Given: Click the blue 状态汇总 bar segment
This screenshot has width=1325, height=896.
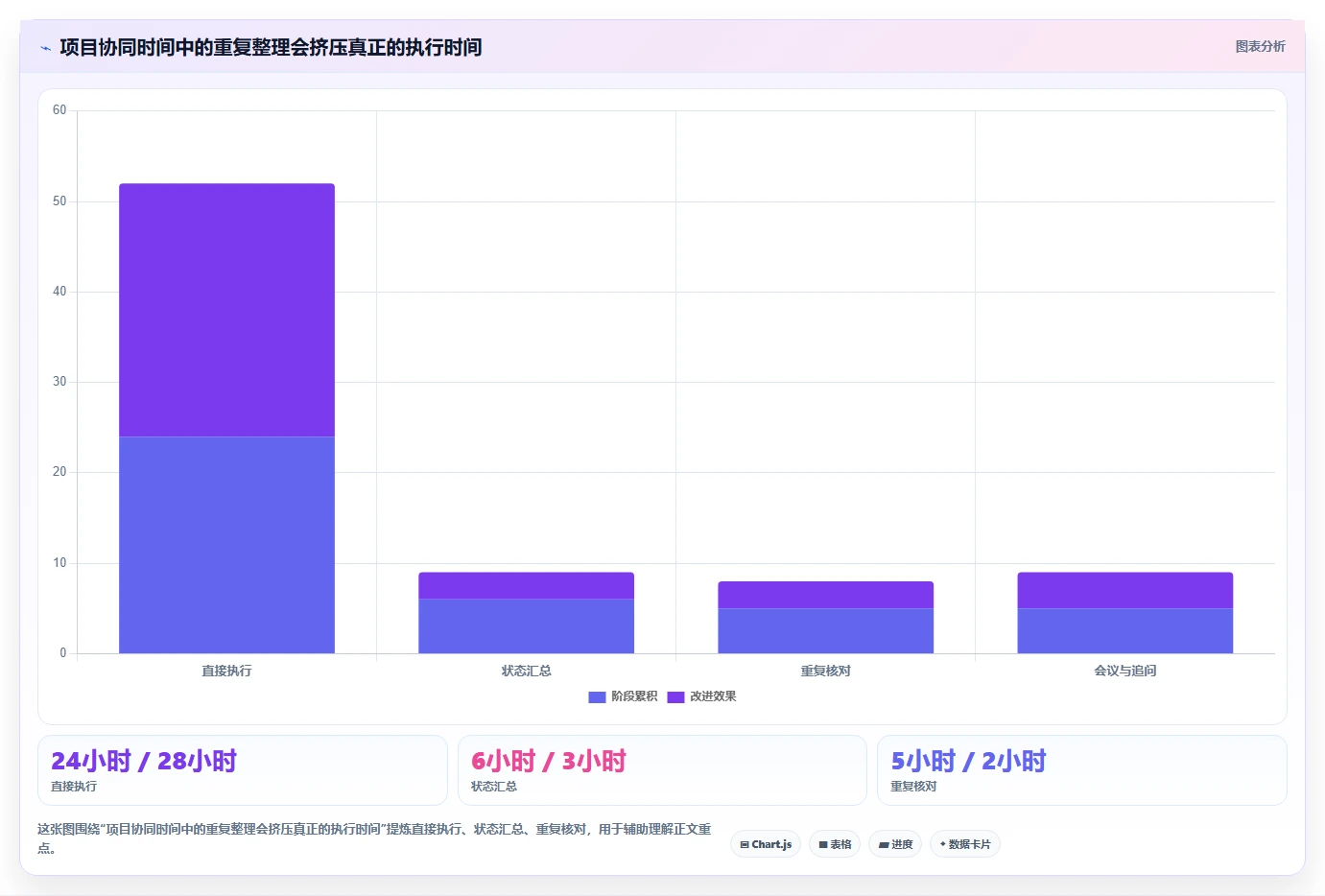Looking at the screenshot, I should pyautogui.click(x=526, y=626).
